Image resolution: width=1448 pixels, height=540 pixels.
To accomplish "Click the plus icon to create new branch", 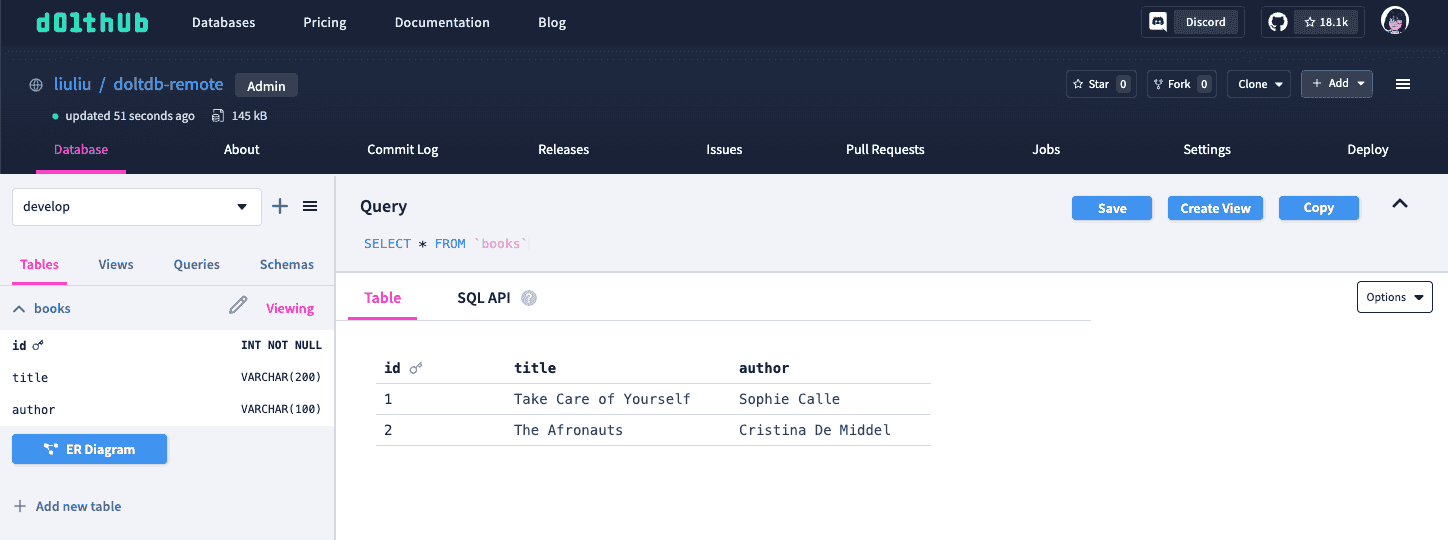I will (x=280, y=206).
